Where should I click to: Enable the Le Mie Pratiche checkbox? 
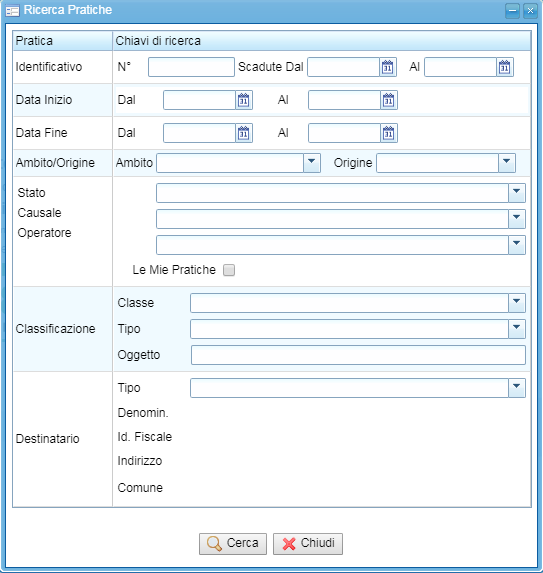[x=229, y=270]
